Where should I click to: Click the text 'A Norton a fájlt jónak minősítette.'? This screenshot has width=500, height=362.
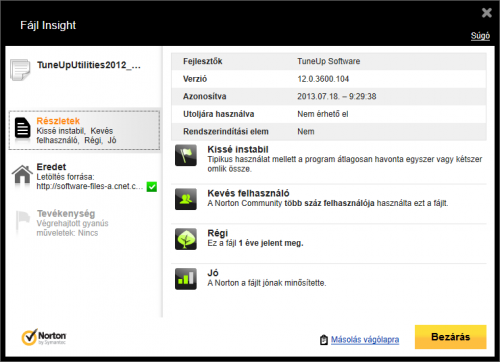[x=267, y=283]
